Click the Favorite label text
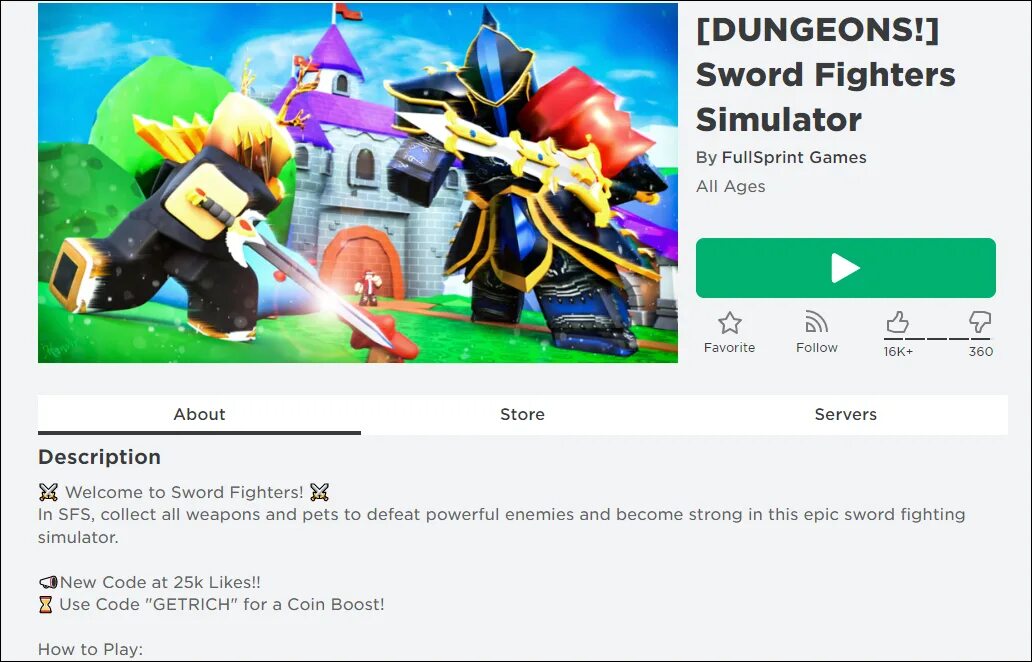Image resolution: width=1032 pixels, height=662 pixels. 729,347
